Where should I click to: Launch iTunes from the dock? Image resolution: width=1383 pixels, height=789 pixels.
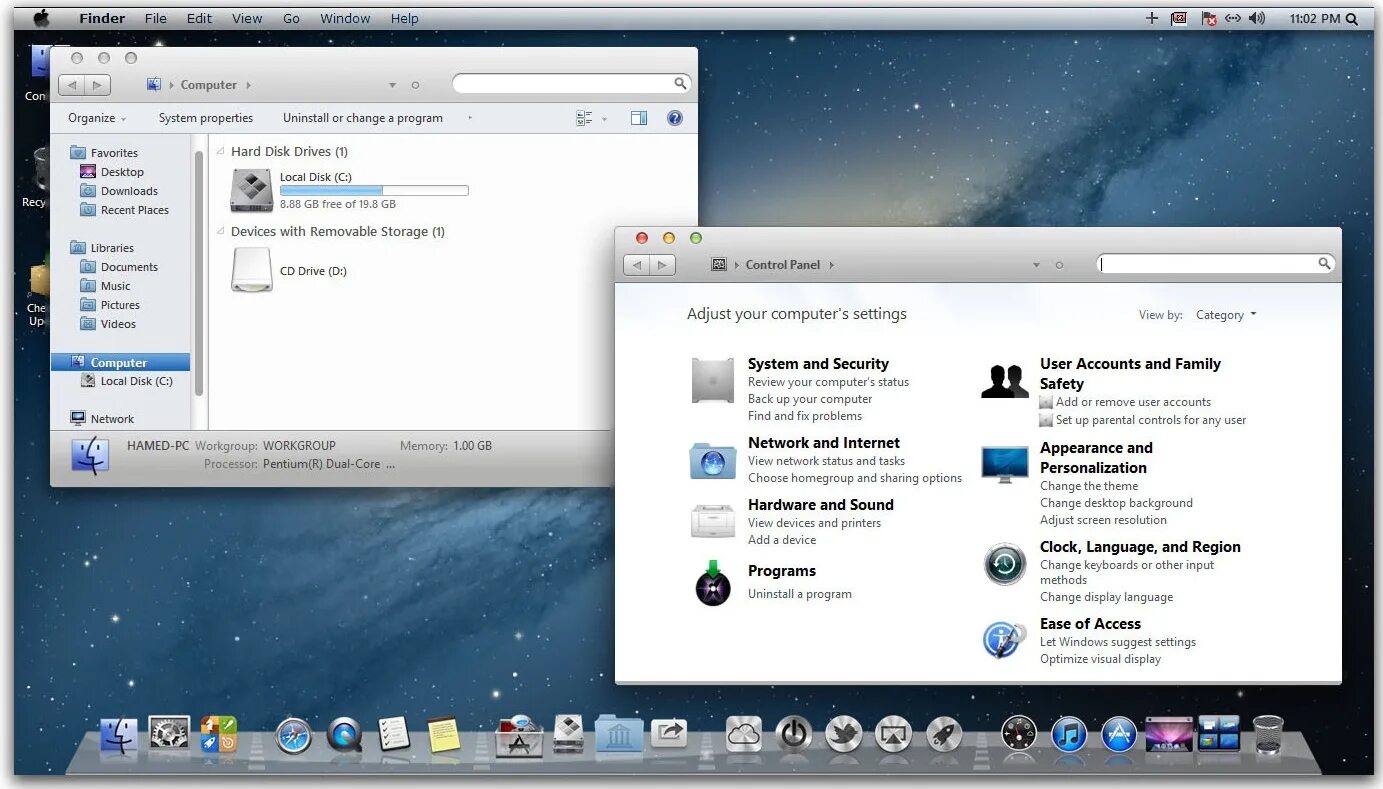[1069, 735]
